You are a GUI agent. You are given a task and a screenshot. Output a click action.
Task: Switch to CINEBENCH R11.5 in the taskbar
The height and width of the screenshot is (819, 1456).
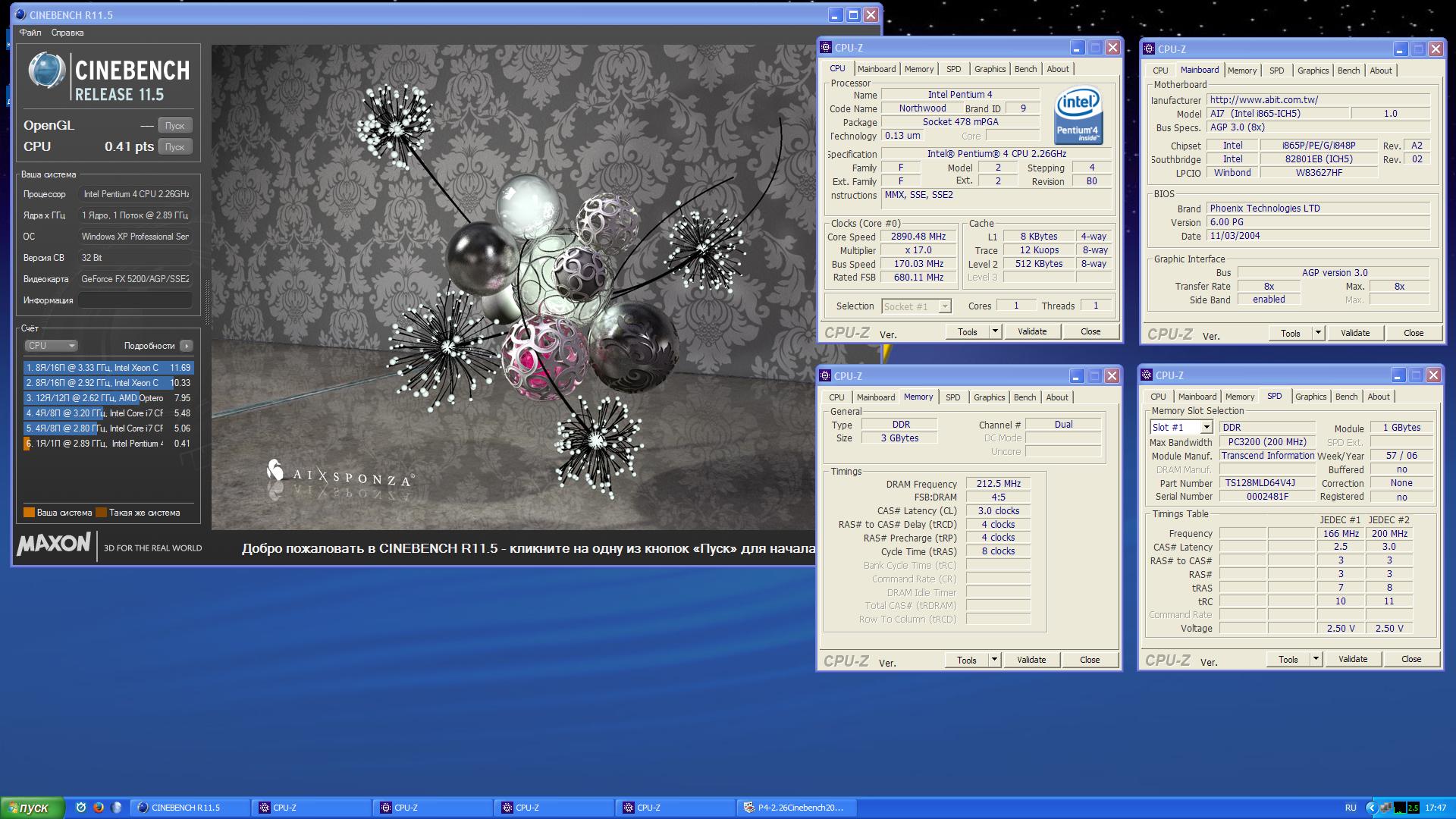pos(190,808)
